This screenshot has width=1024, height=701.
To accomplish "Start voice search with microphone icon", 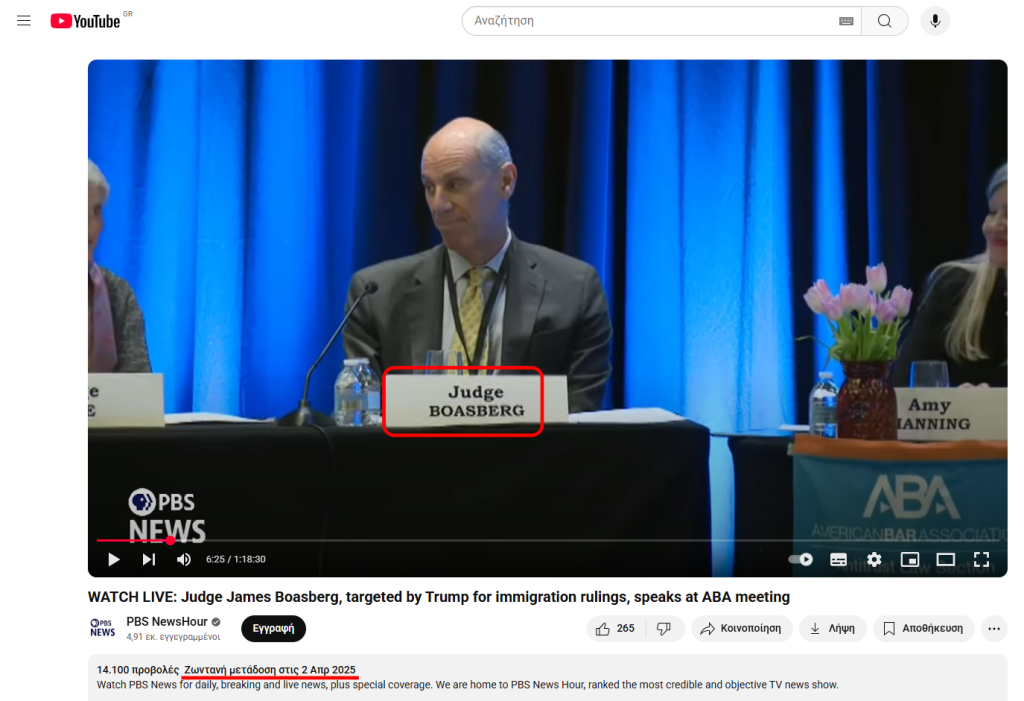I will click(x=935, y=21).
